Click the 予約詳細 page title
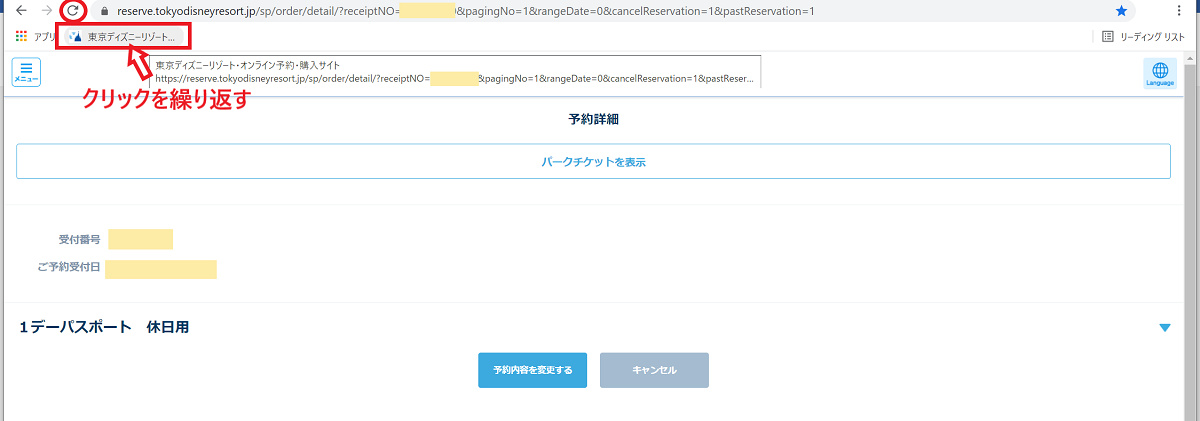Screen dimensions: 1200x421 593,119
